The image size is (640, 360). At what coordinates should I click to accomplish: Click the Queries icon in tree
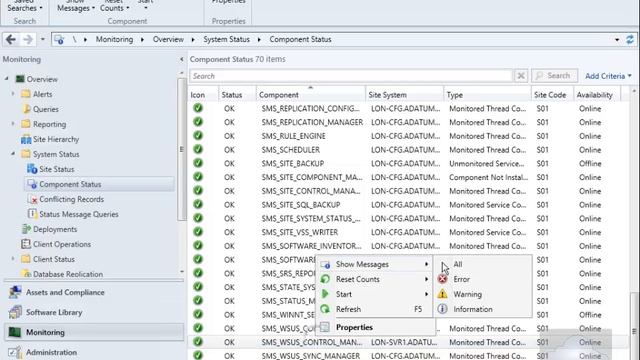[26, 109]
